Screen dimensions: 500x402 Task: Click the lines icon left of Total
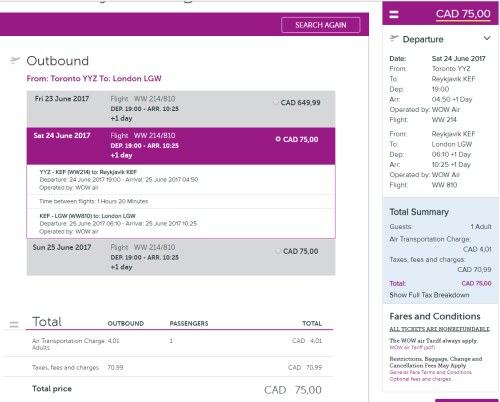[14, 324]
